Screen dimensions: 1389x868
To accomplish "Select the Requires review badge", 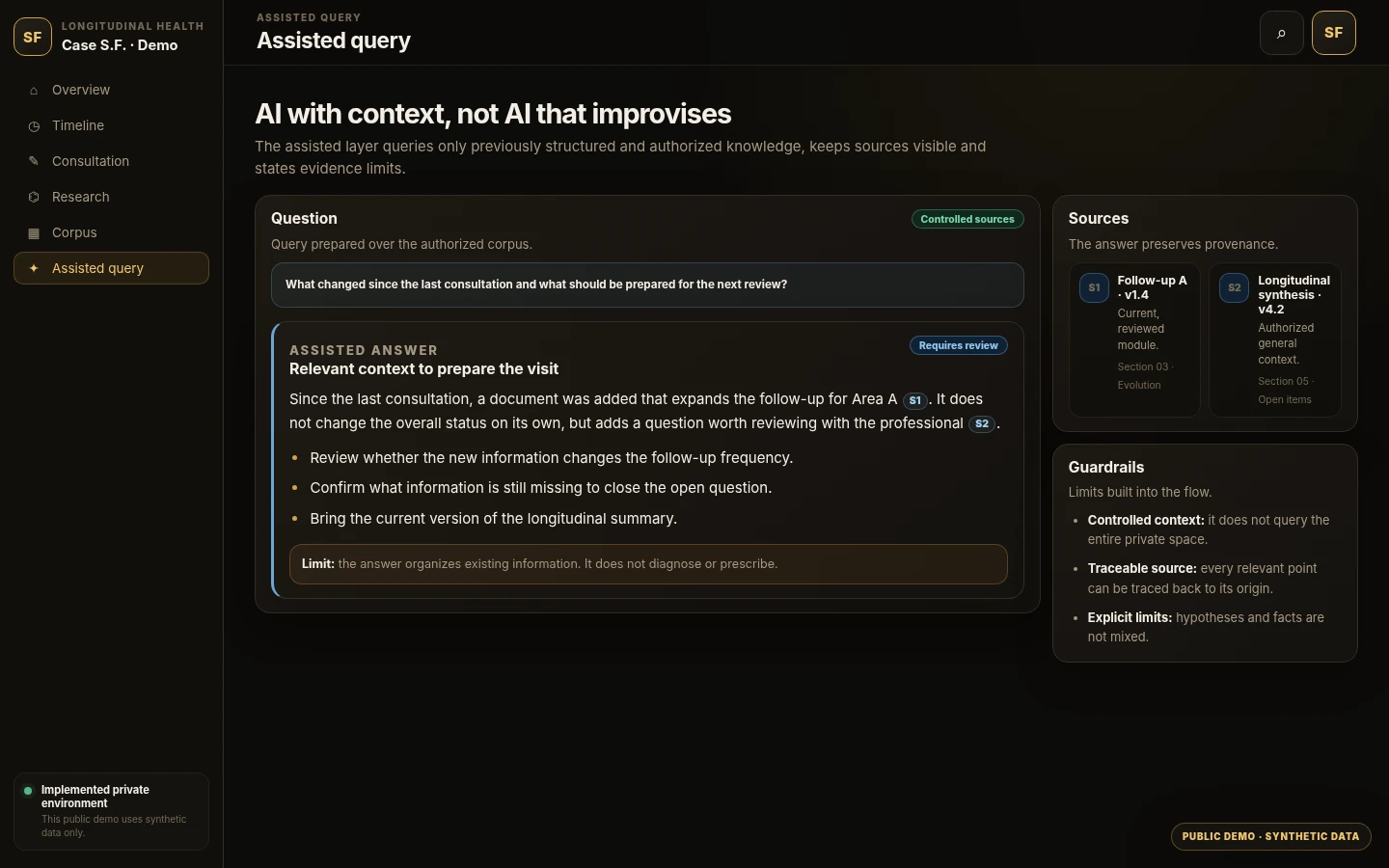I will click(958, 345).
